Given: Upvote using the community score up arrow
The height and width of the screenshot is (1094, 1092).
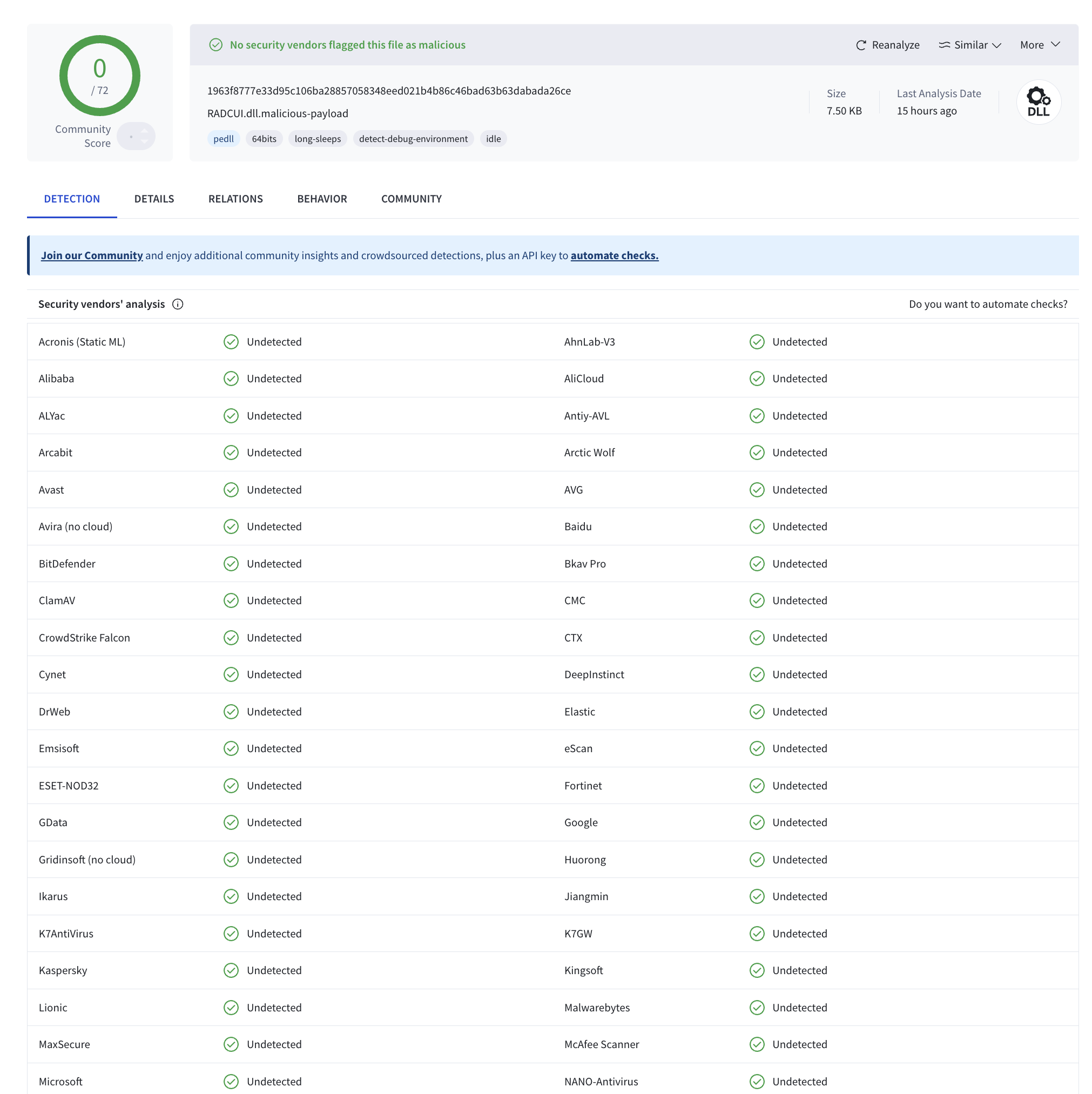Looking at the screenshot, I should [x=144, y=131].
